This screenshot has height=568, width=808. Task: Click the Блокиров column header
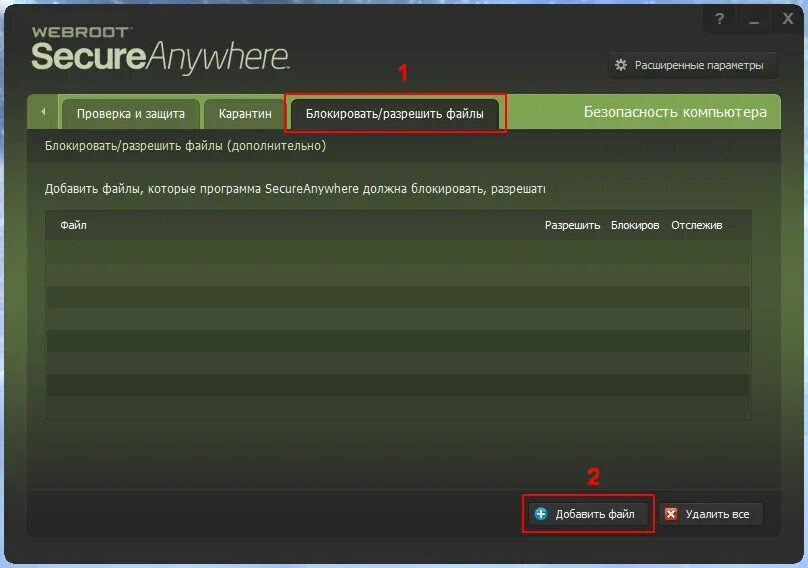click(x=635, y=225)
